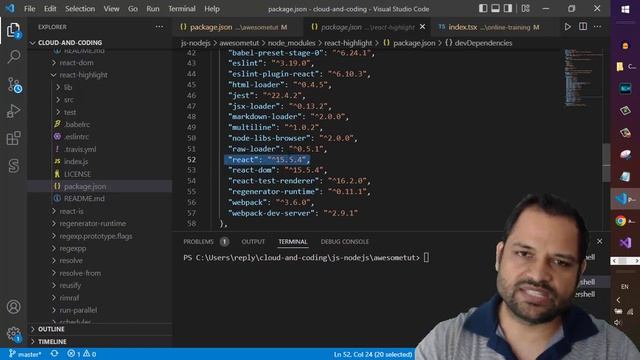This screenshot has width=640, height=360.
Task: Open the Selection menu
Action: pyautogui.click(x=80, y=9)
